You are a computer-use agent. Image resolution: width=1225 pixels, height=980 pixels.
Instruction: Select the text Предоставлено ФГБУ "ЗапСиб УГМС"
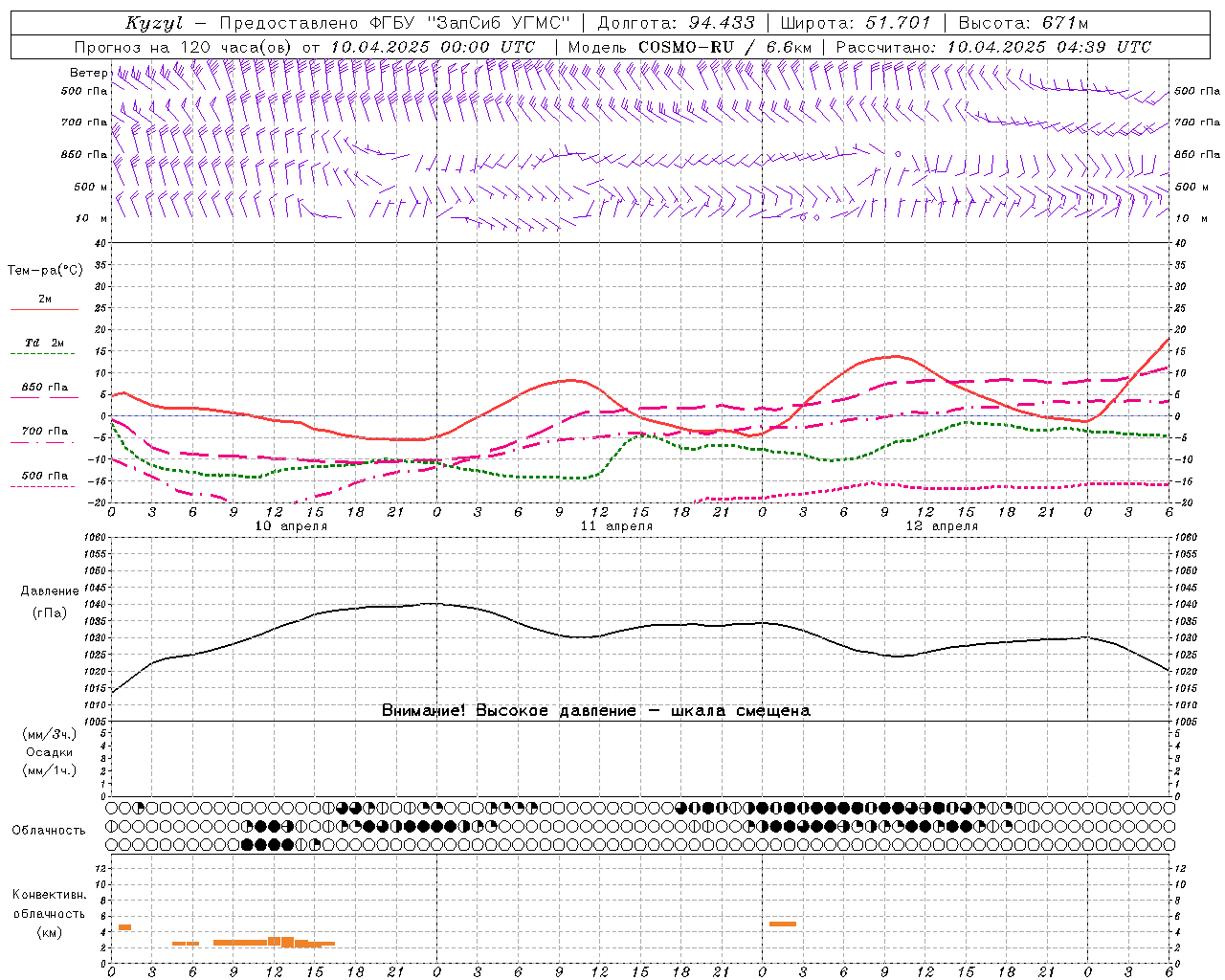click(x=395, y=23)
